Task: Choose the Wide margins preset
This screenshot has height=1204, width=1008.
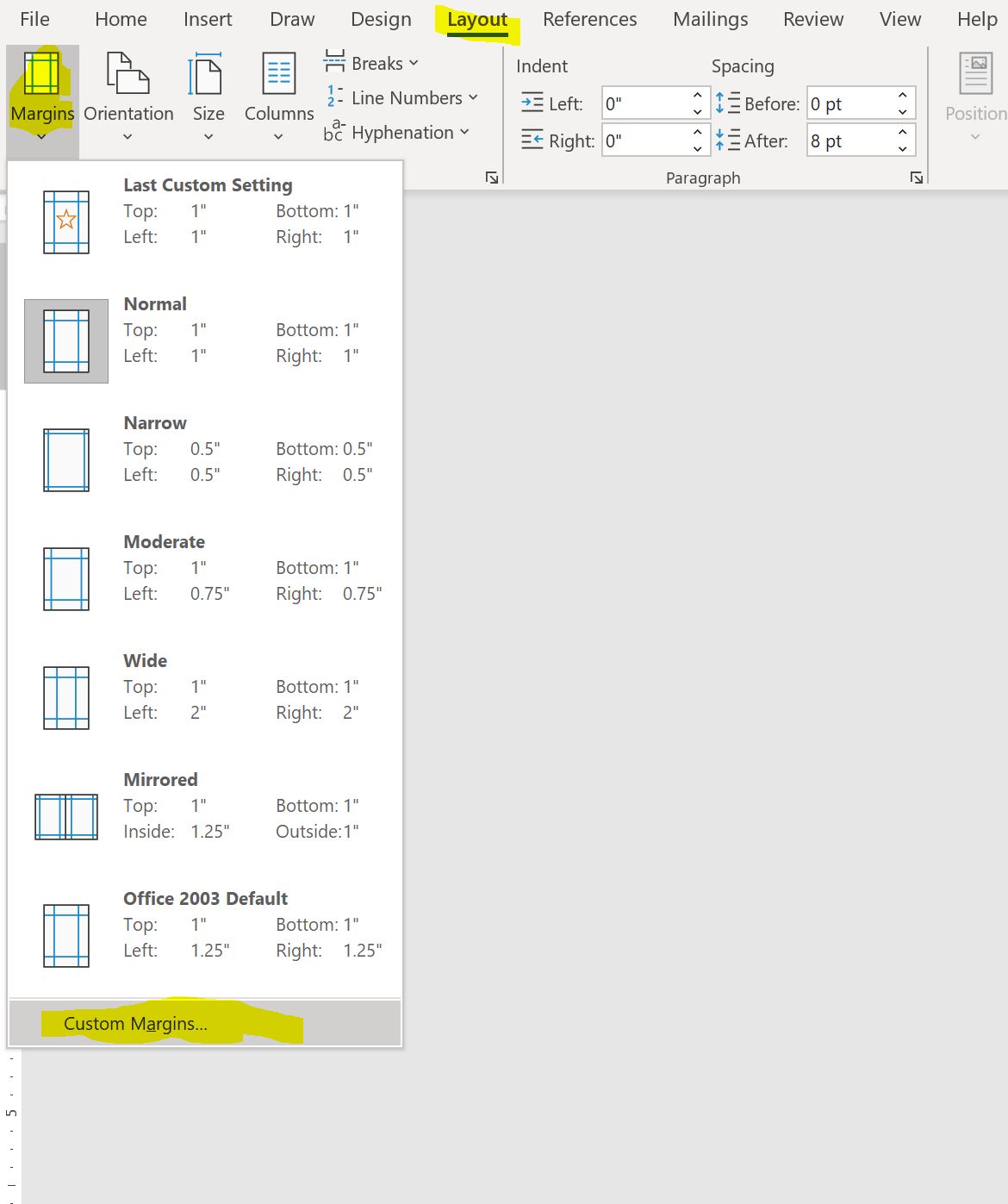Action: pos(204,698)
